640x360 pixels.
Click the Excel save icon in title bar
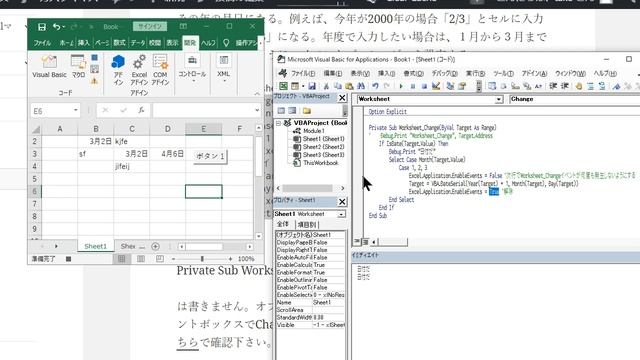tap(42, 27)
